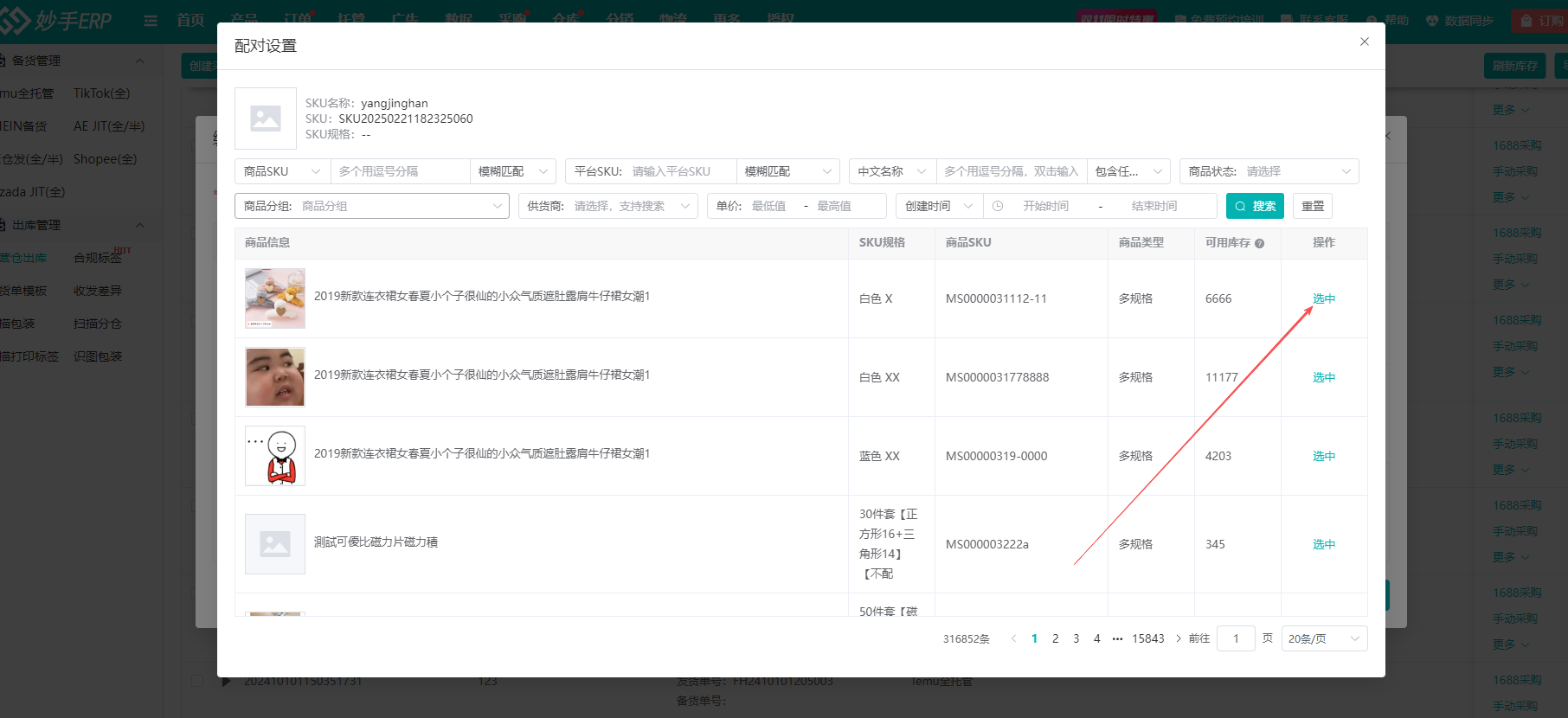Change page size via 20条/页 dropdown
Viewport: 1568px width, 718px height.
(x=1323, y=638)
